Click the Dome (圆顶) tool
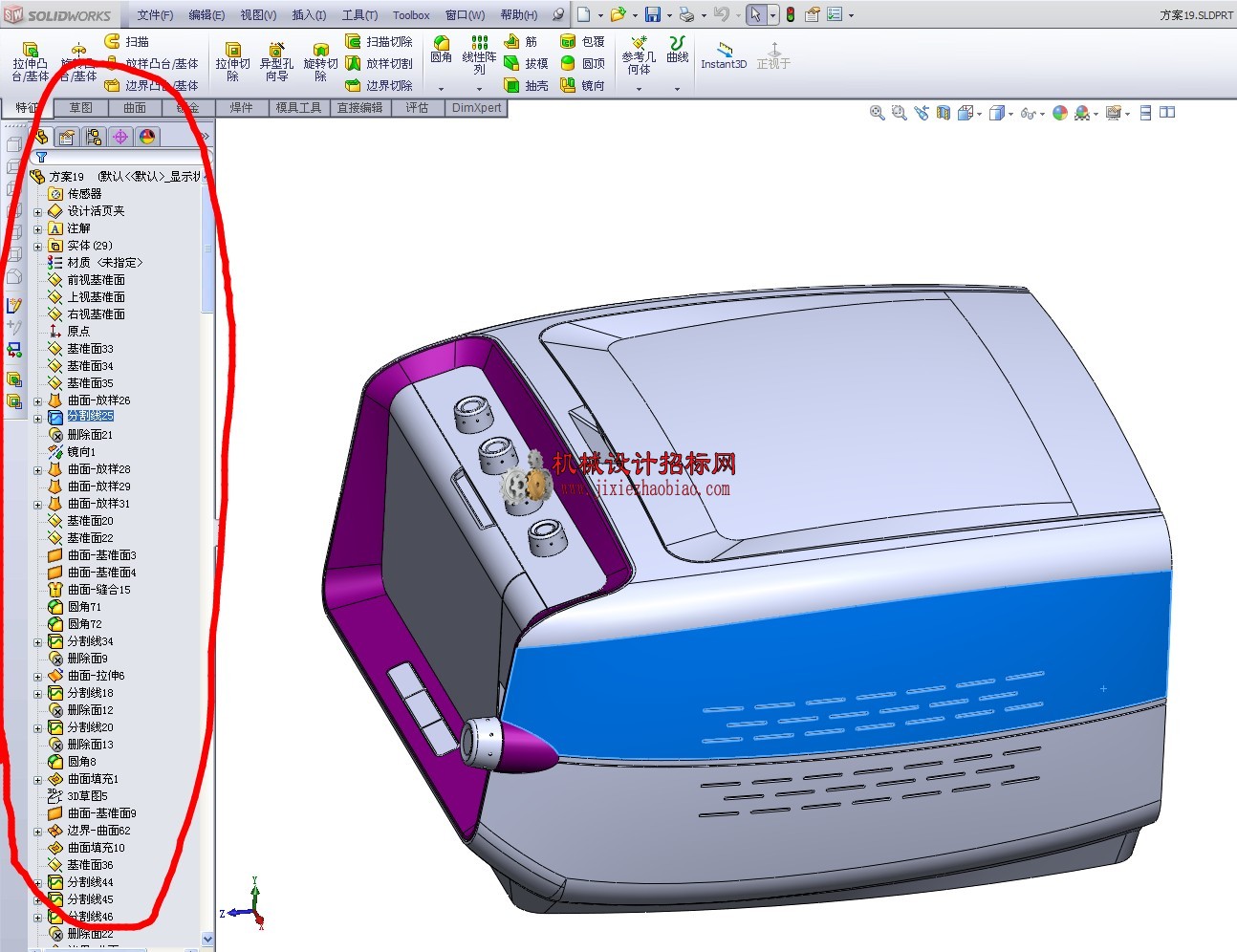Screen dimensions: 1237x952 point(582,63)
